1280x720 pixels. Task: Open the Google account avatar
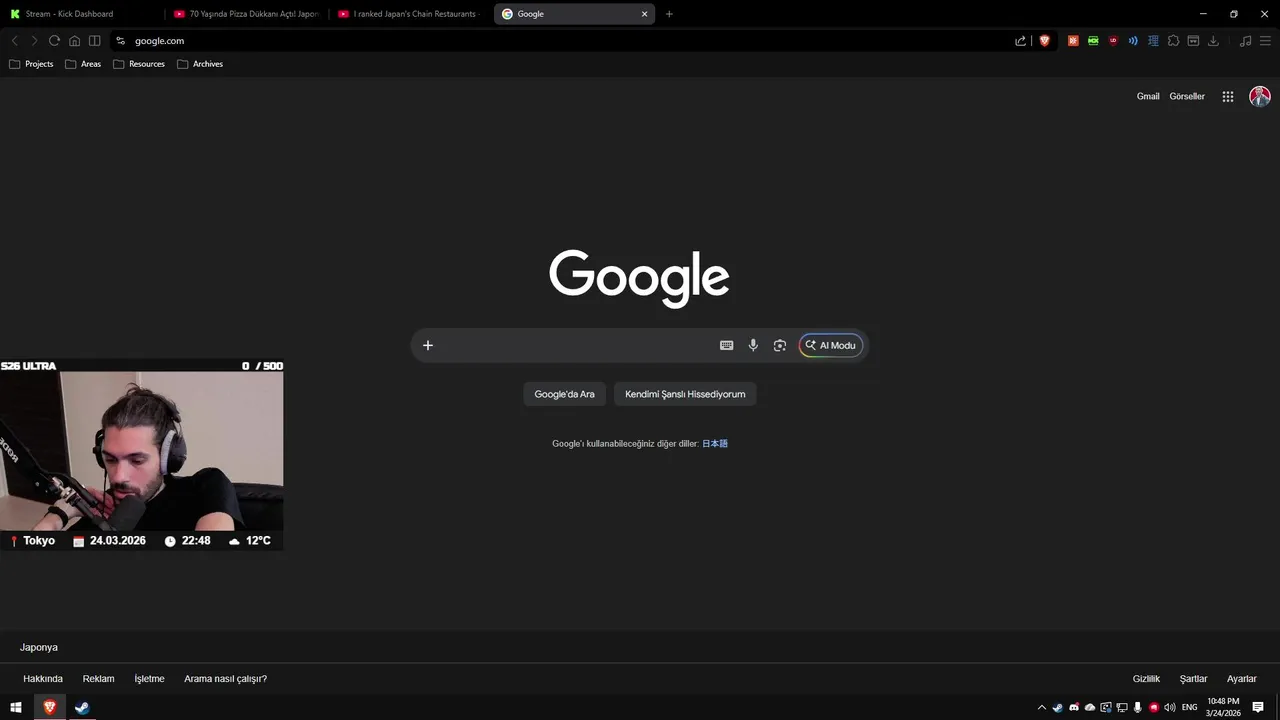tap(1260, 97)
